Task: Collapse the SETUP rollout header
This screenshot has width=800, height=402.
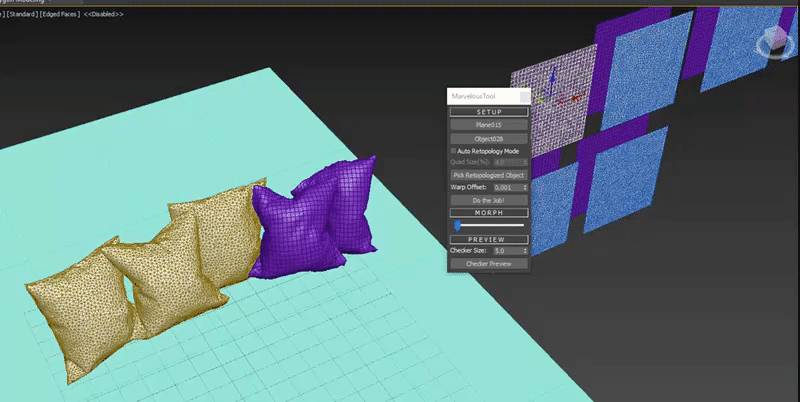Action: [x=489, y=112]
